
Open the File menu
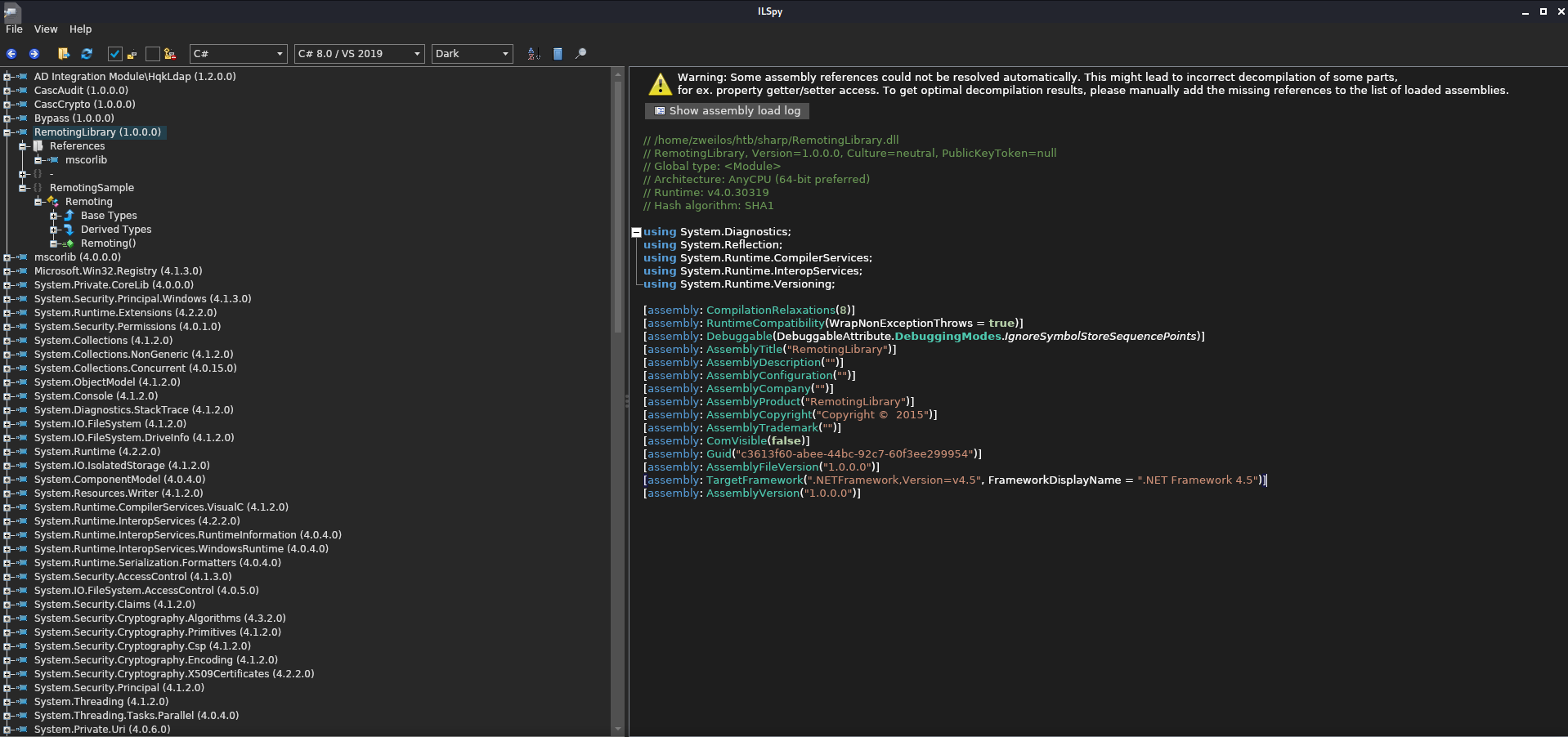click(14, 29)
